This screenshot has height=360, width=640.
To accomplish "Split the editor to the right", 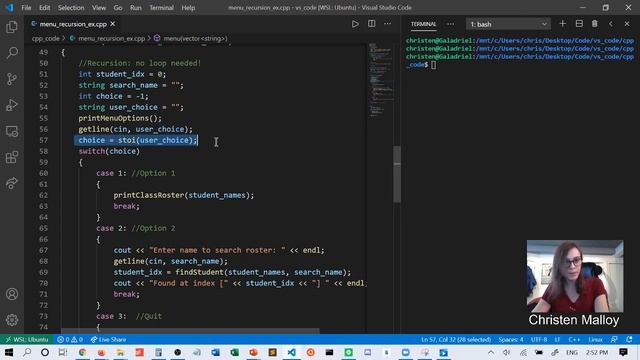I will point(371,24).
